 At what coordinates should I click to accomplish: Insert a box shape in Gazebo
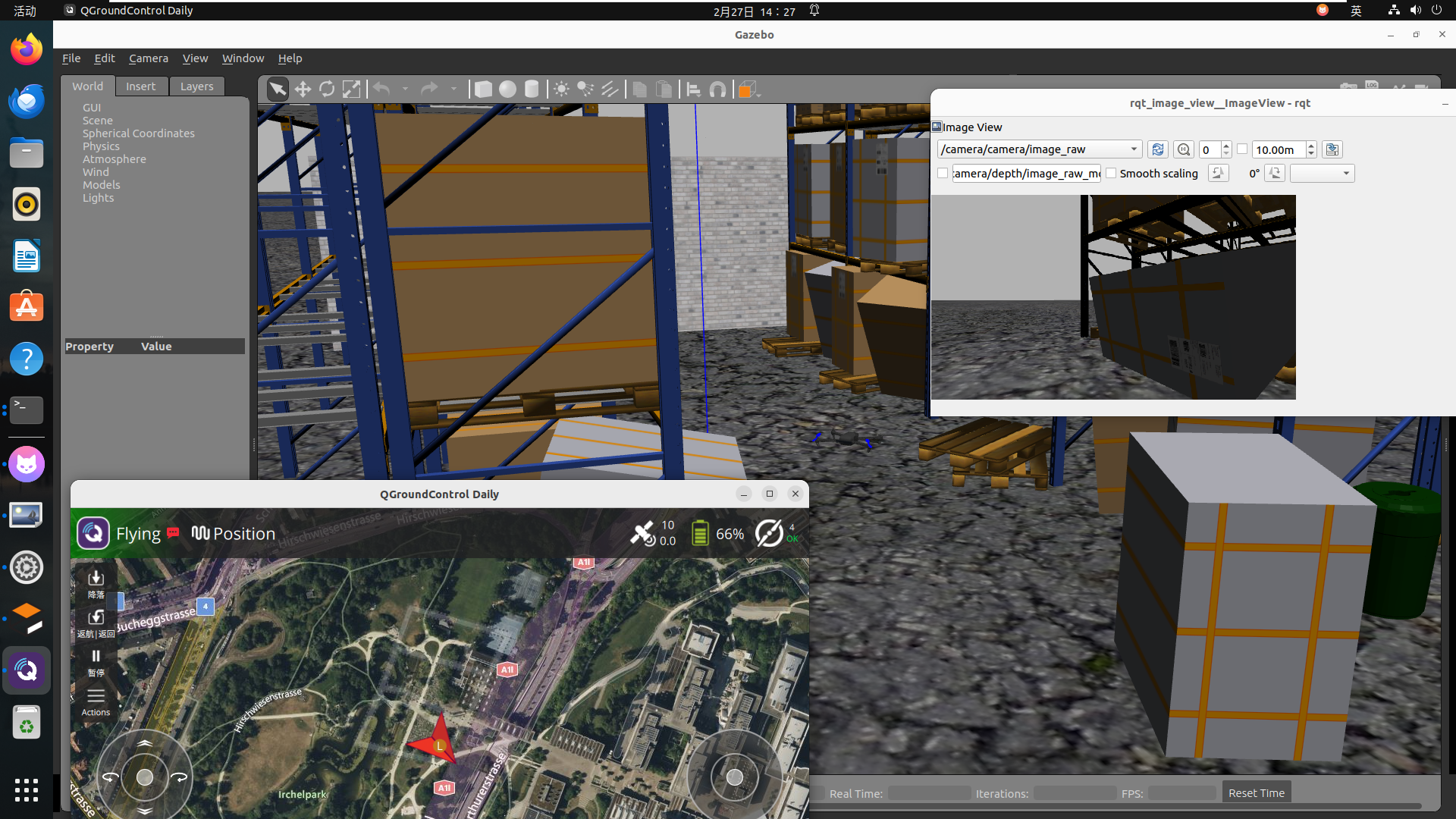(x=483, y=89)
